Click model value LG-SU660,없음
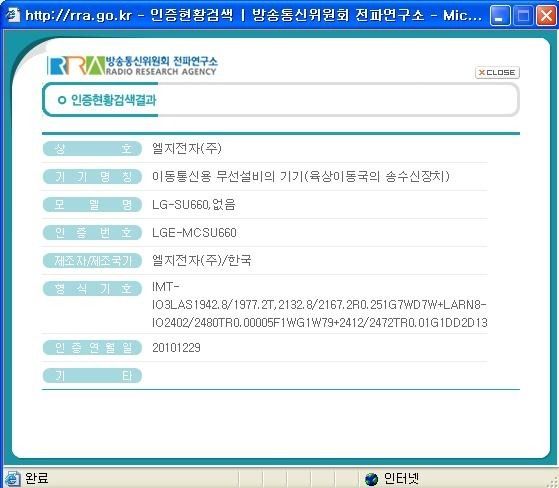The height and width of the screenshot is (488, 559). point(194,205)
